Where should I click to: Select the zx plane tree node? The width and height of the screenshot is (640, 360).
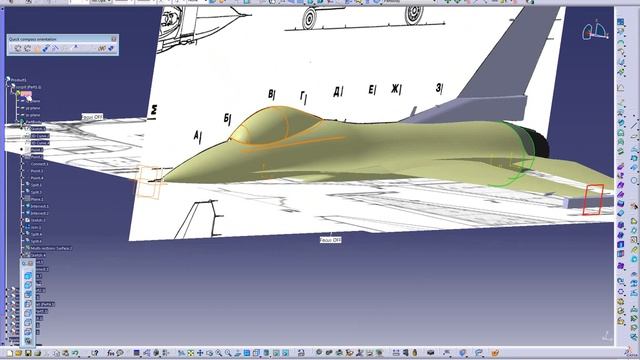point(33,115)
